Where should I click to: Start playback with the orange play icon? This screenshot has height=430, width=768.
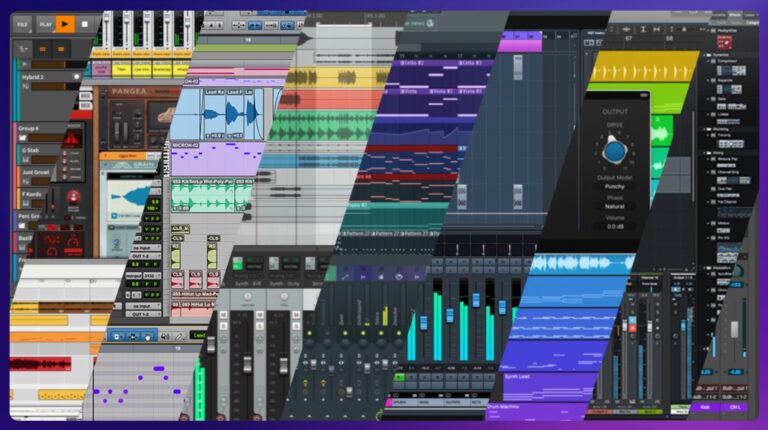pos(65,24)
